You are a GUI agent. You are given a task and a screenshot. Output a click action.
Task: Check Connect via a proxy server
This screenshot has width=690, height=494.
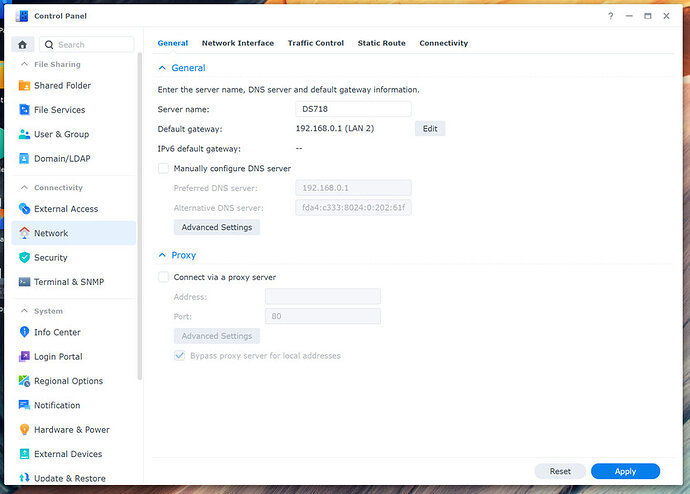[x=163, y=277]
